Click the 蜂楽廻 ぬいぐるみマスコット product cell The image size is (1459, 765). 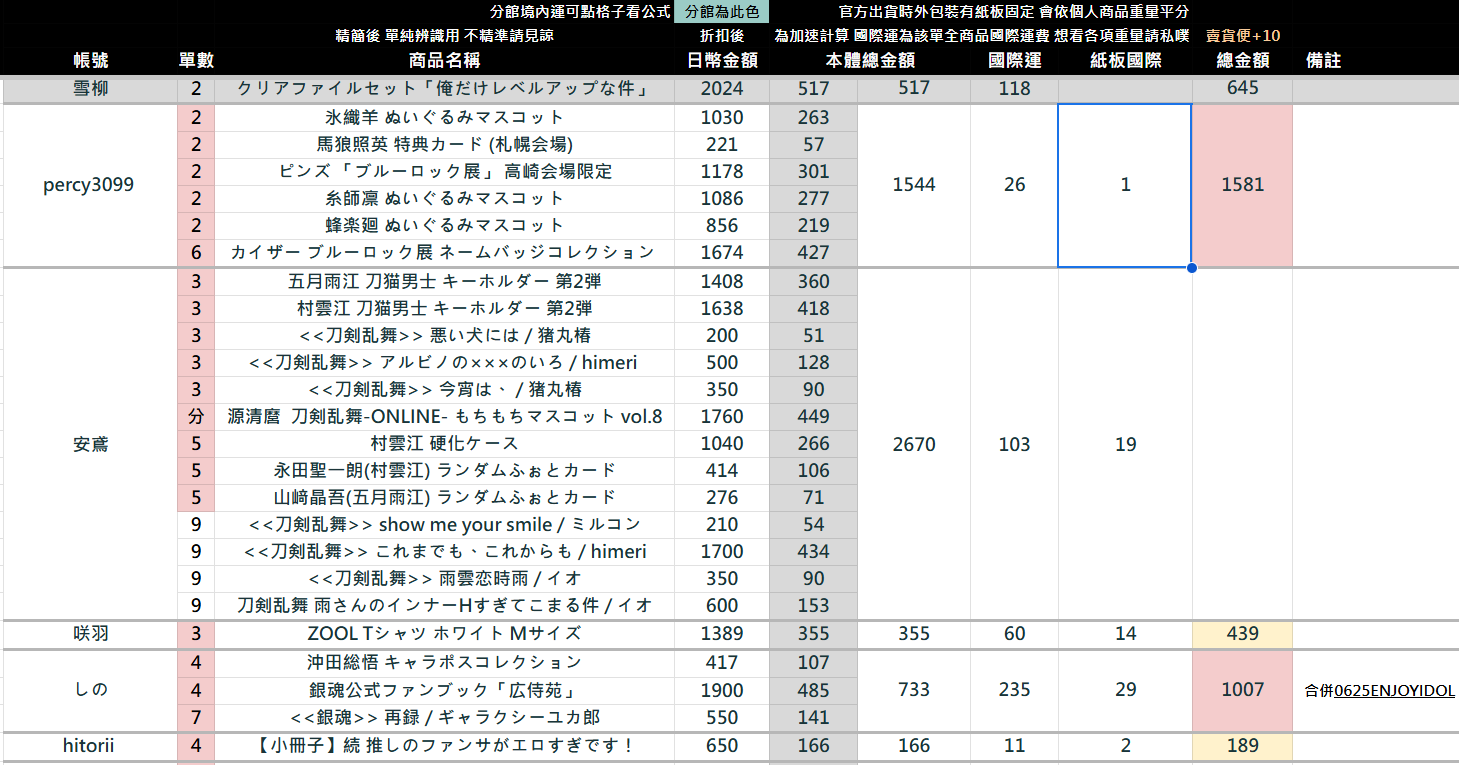tap(444, 225)
